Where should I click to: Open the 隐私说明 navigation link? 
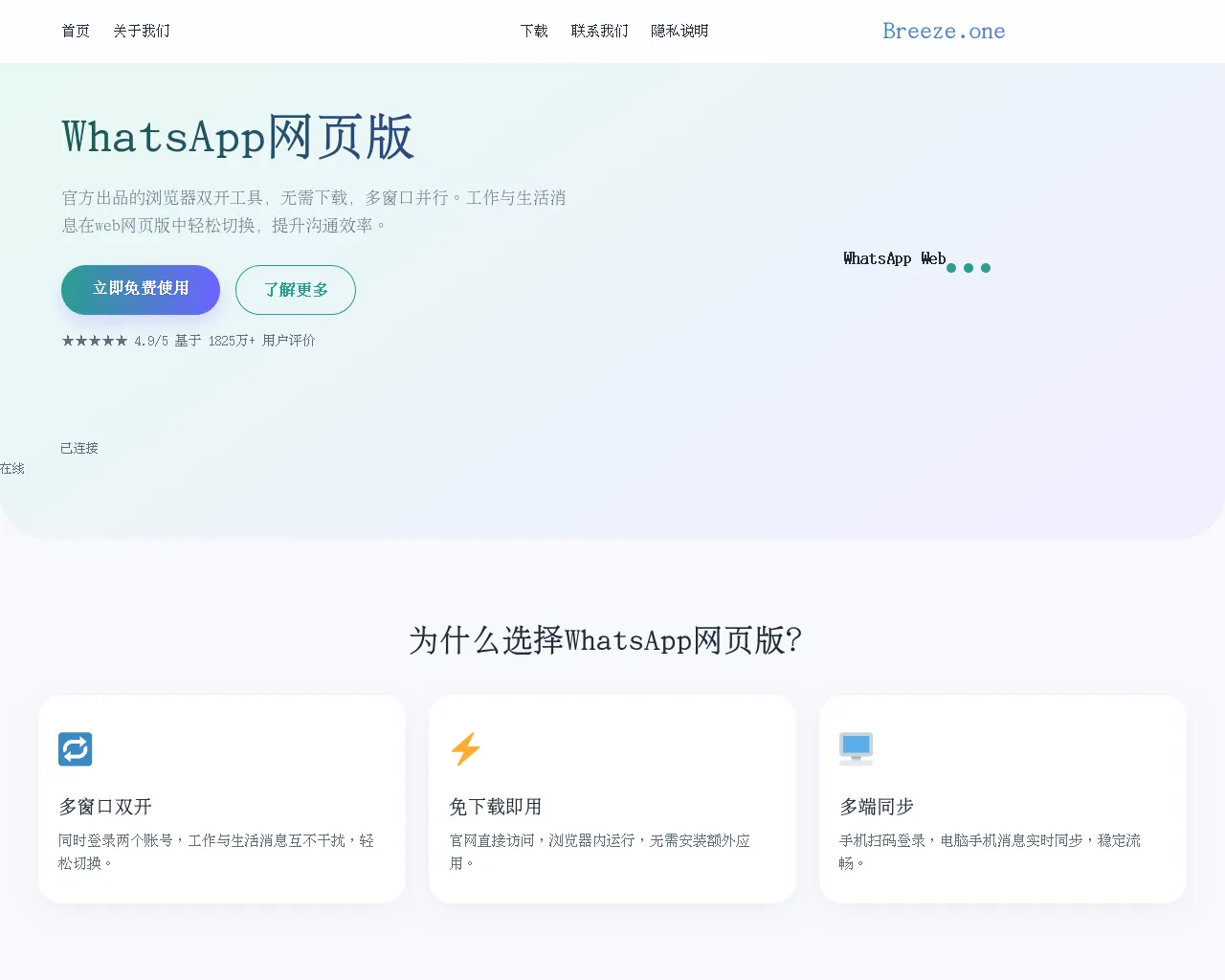coord(679,31)
